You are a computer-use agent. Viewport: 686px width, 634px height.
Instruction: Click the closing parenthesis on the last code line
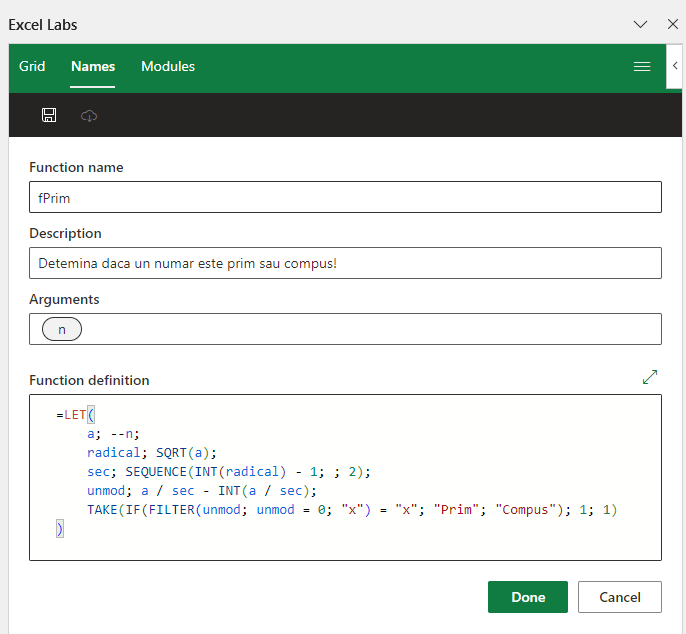pos(60,529)
